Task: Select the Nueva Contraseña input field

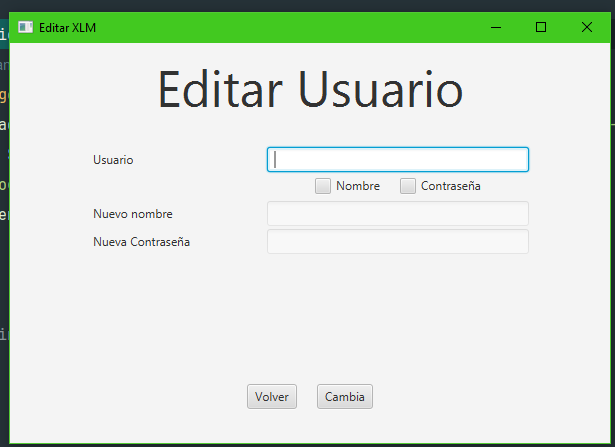Action: click(398, 242)
